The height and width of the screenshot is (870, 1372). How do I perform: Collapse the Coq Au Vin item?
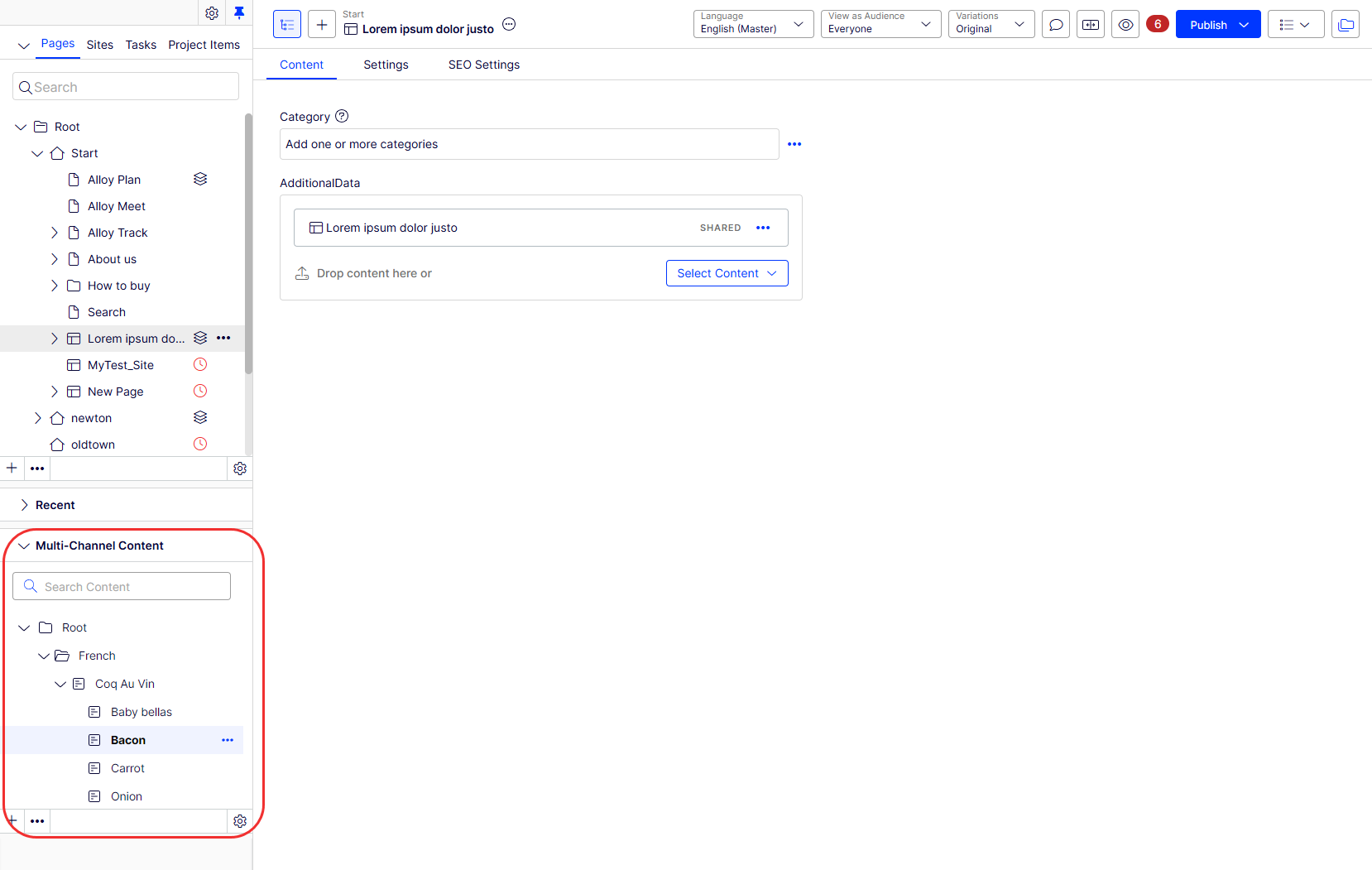click(60, 684)
